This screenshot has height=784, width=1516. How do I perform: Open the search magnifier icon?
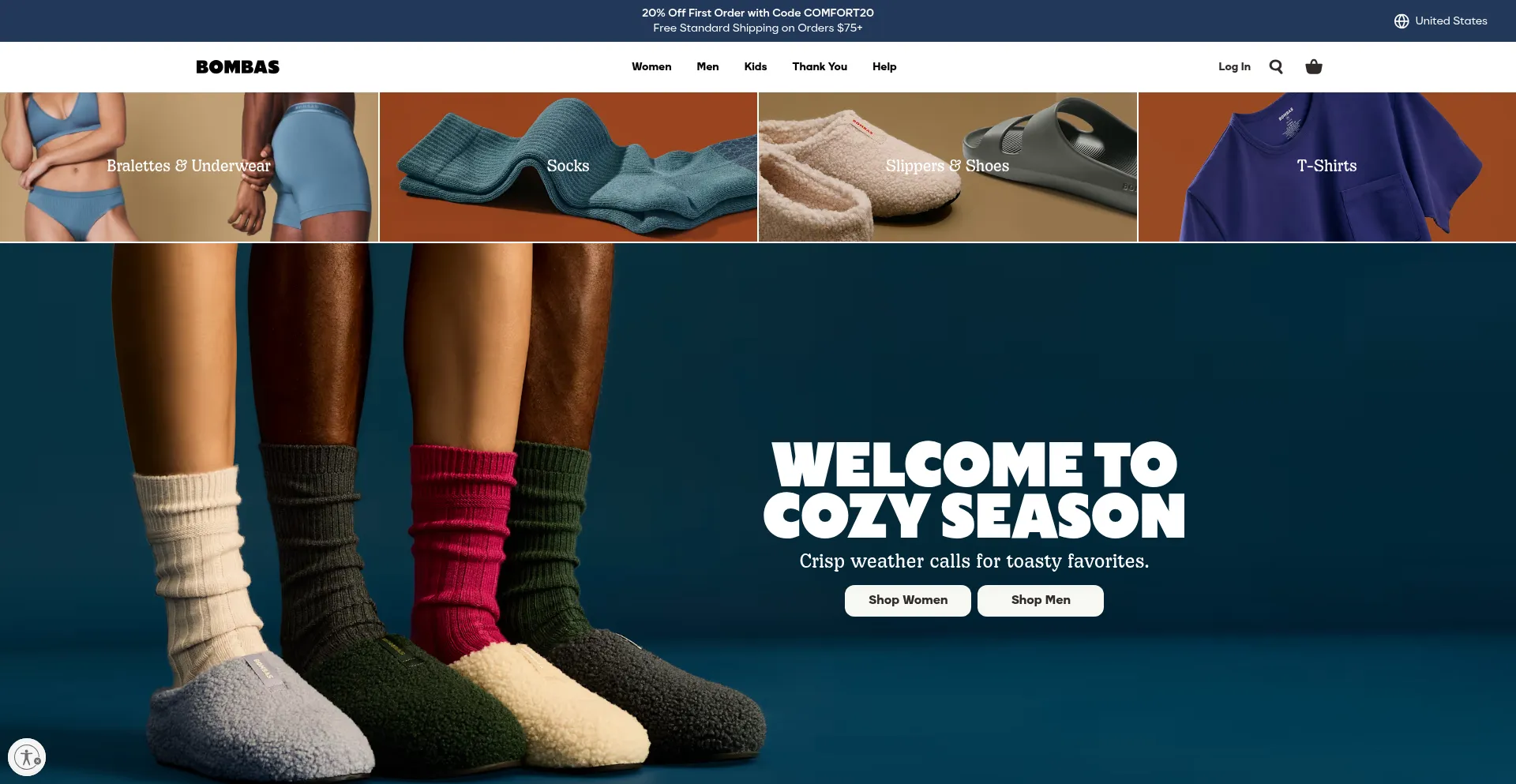(1276, 67)
